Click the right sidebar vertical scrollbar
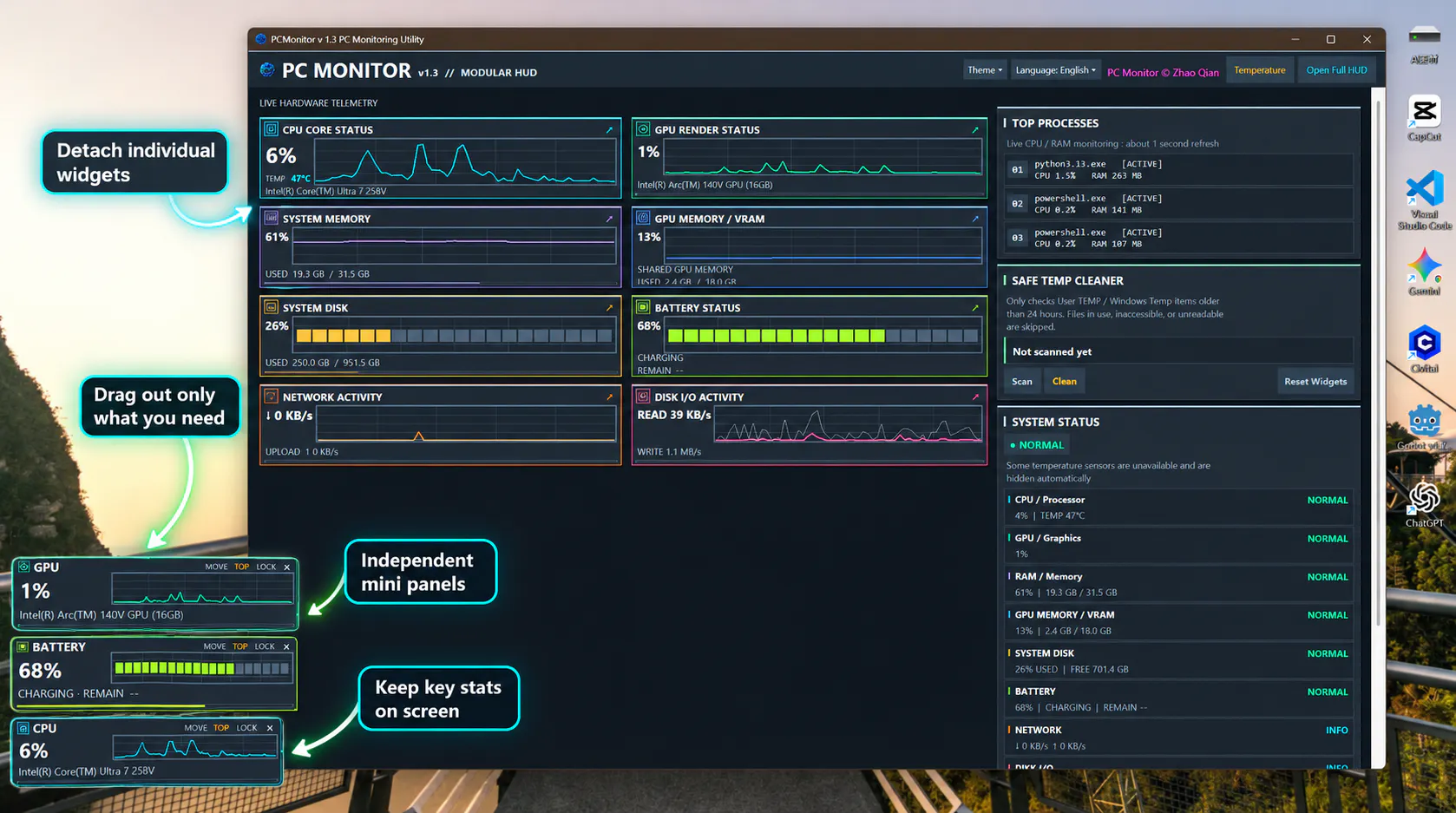 click(1377, 364)
